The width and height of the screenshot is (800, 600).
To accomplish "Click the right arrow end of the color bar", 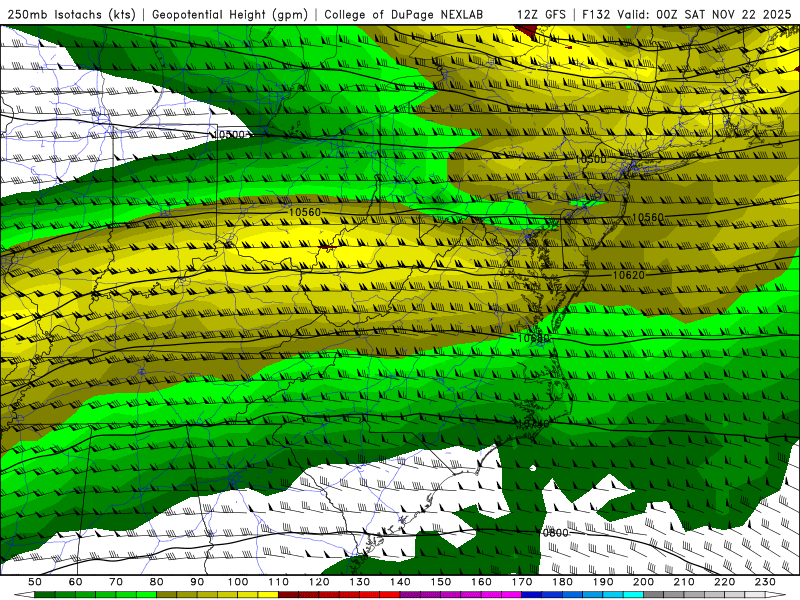I will click(x=776, y=595).
